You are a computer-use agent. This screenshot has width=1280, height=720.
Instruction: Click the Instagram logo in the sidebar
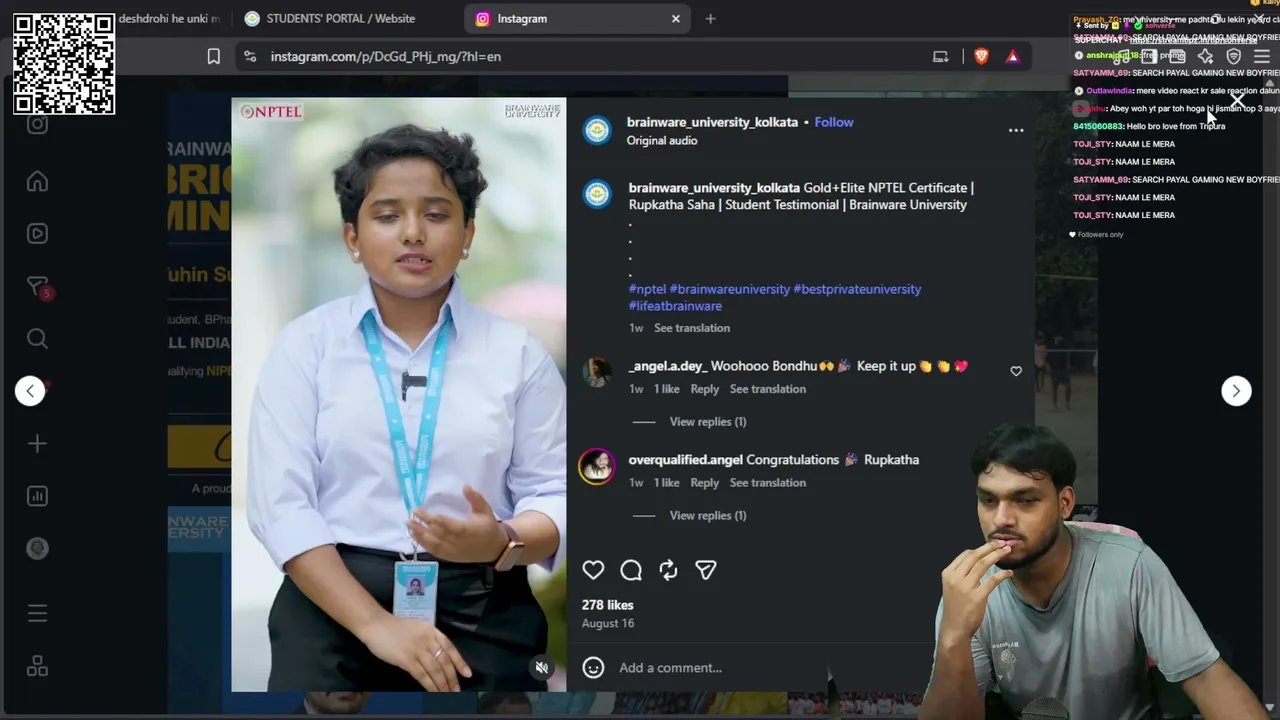click(37, 124)
